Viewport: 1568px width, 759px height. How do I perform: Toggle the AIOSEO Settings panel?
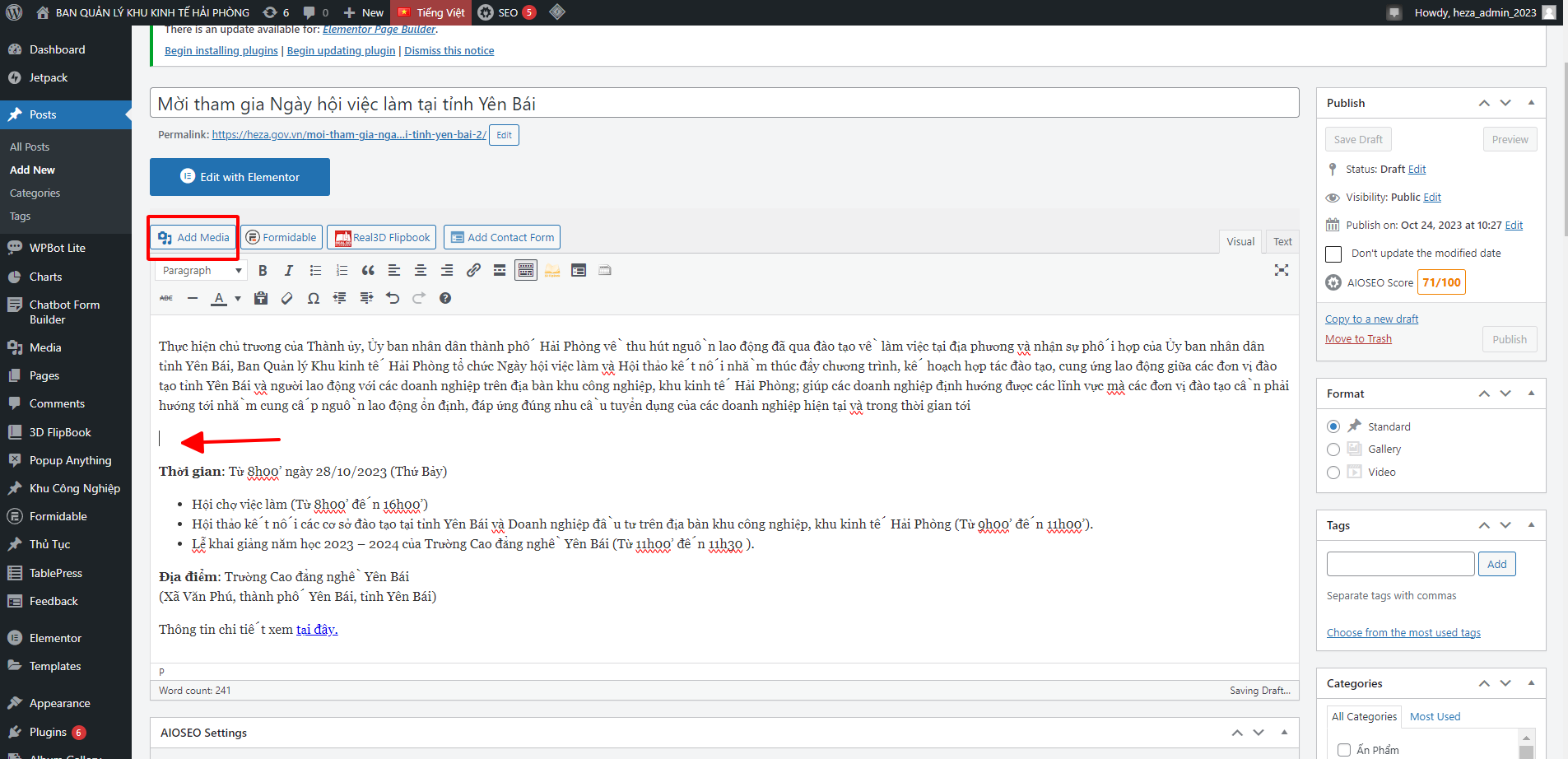(1284, 733)
